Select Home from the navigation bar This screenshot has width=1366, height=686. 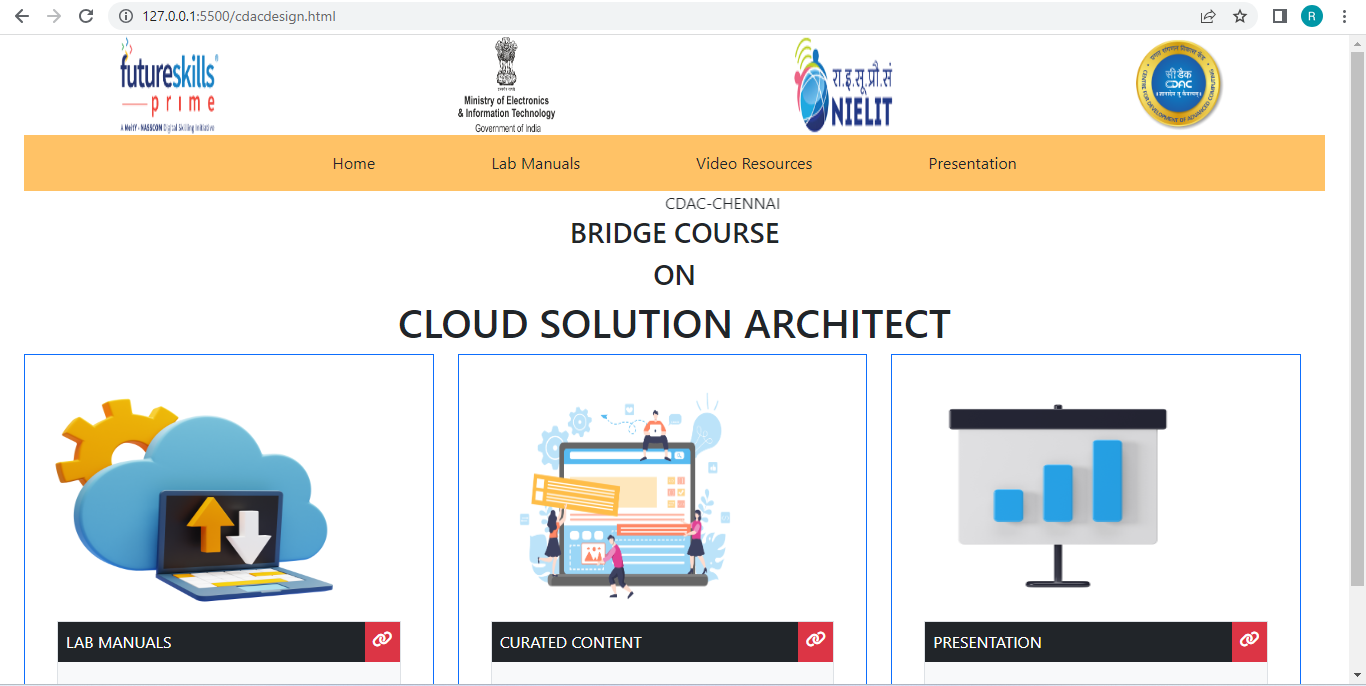(353, 163)
